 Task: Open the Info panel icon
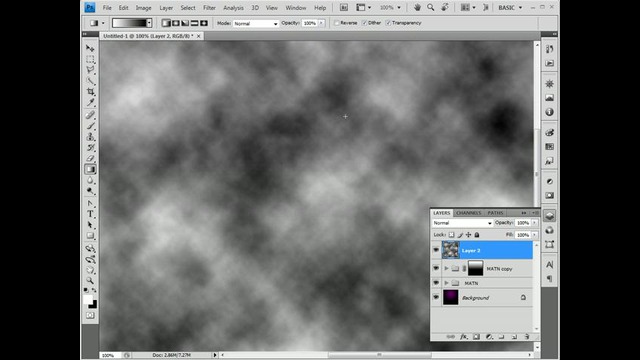pos(549,112)
